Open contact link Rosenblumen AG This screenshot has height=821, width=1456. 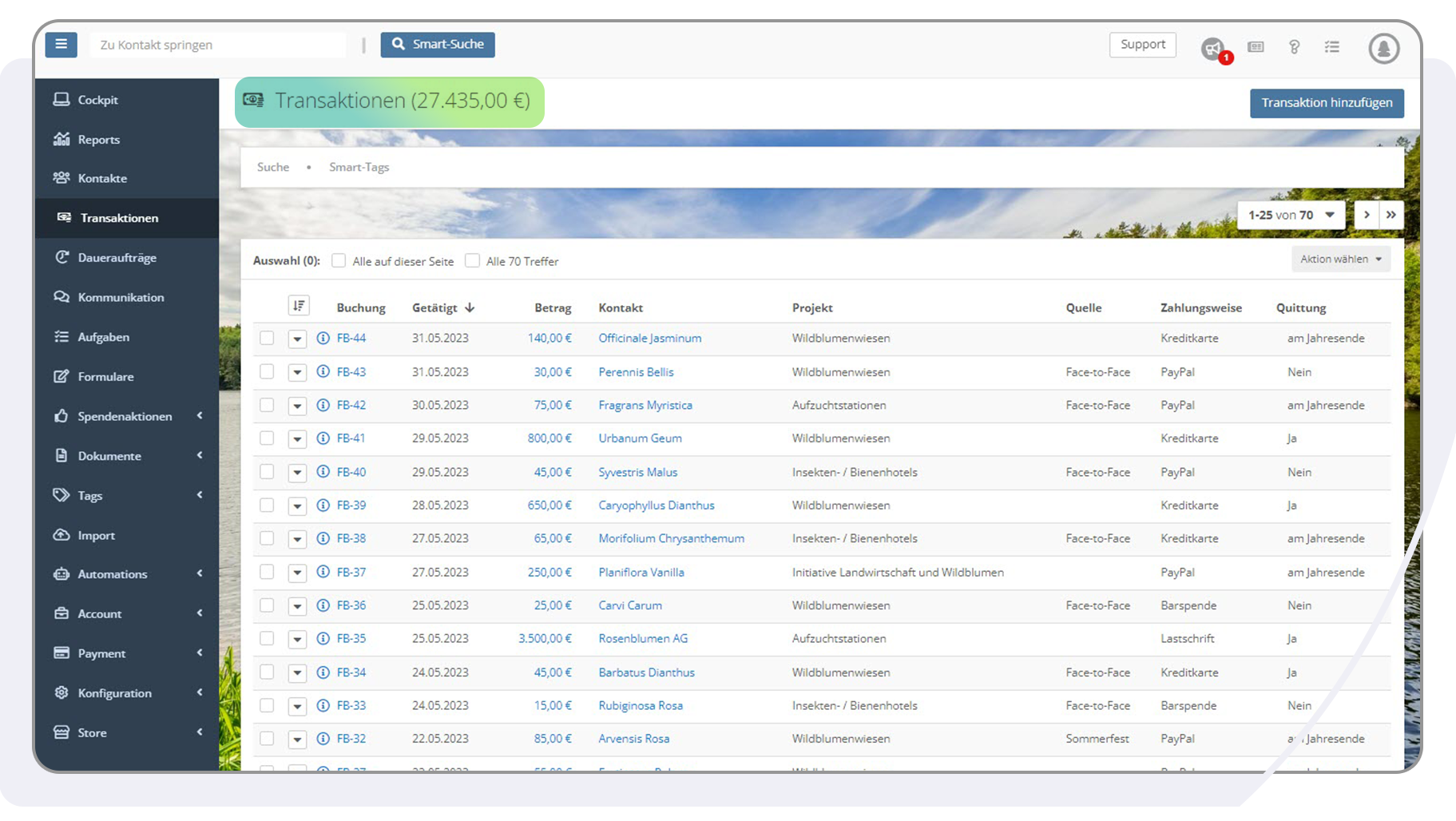(x=642, y=639)
